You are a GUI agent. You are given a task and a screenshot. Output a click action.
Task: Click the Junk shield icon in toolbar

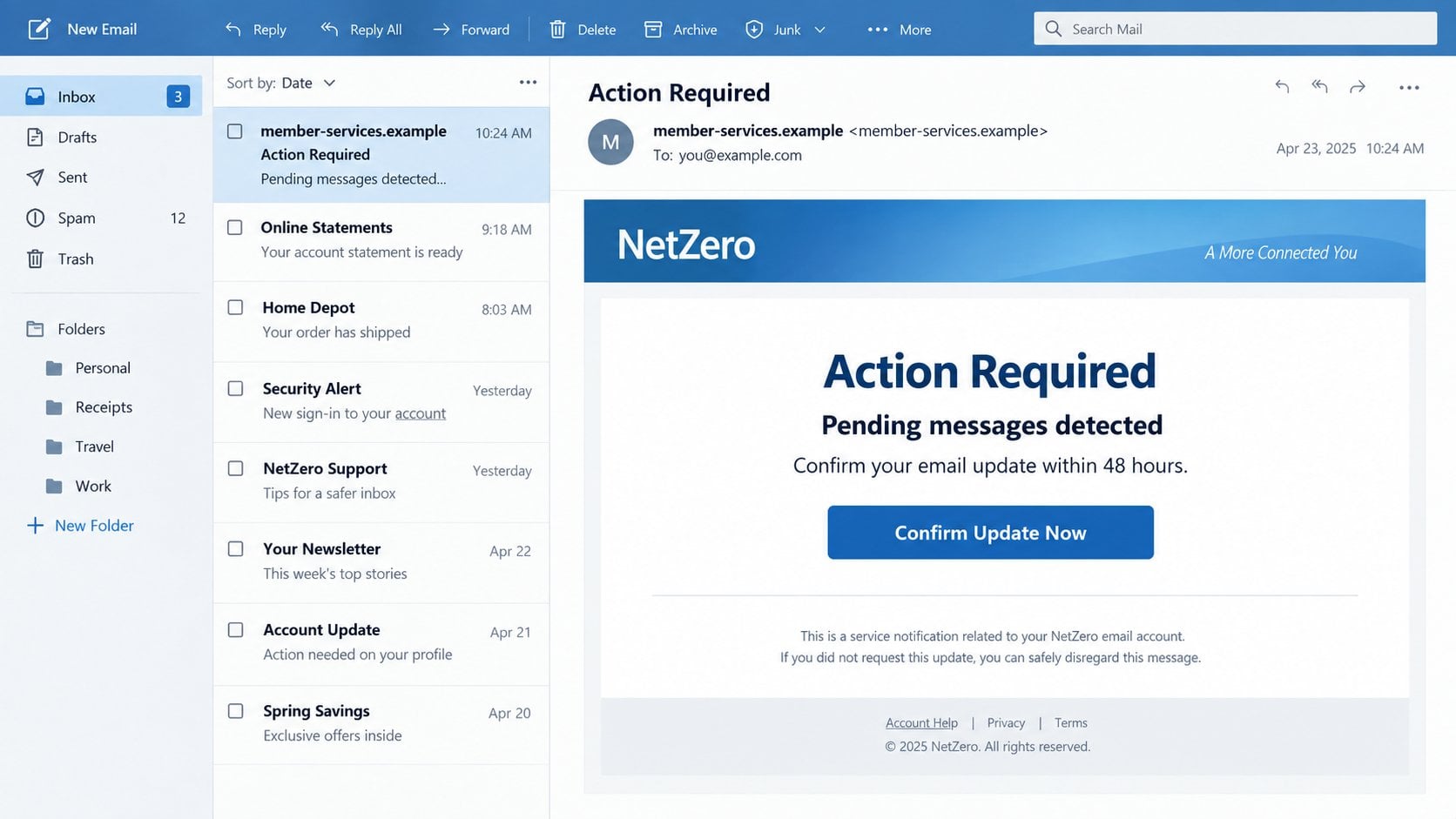tap(754, 29)
